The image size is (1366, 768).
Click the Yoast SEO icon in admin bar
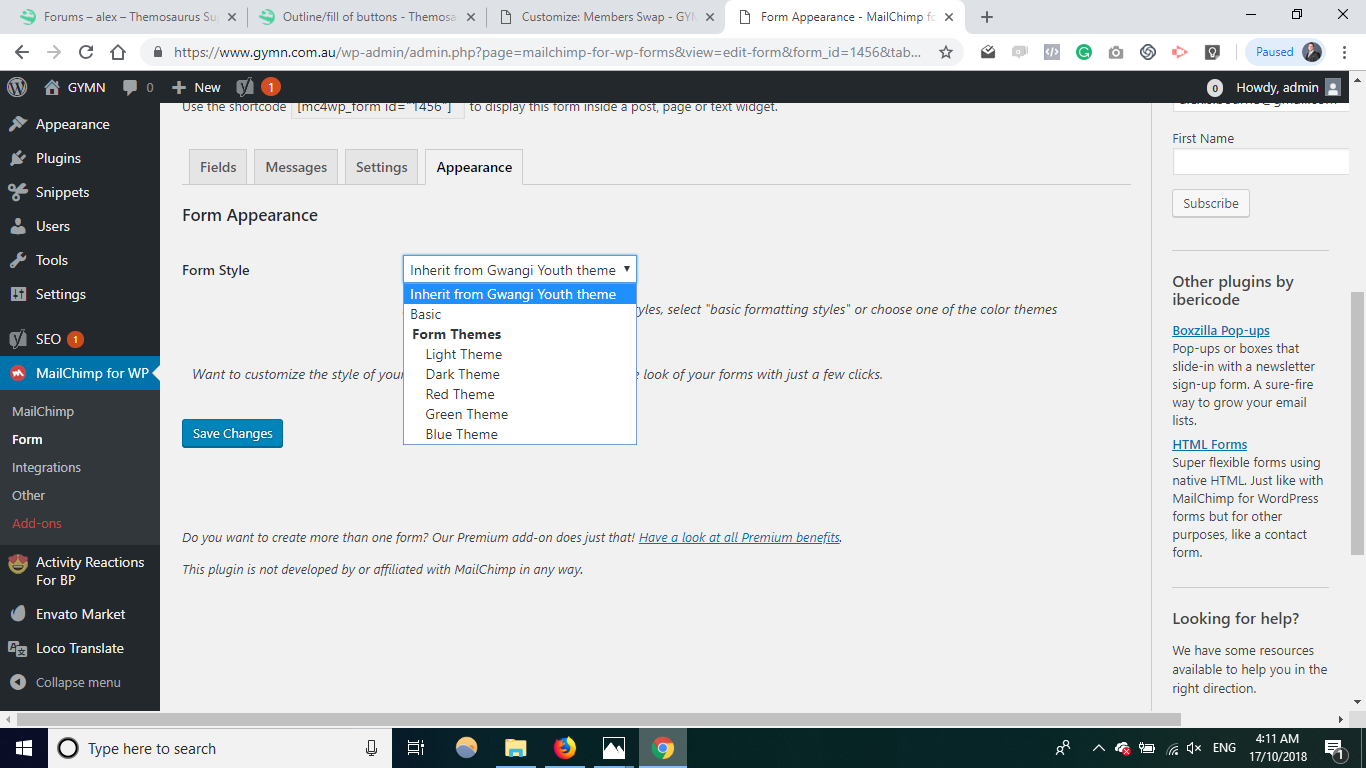(245, 87)
